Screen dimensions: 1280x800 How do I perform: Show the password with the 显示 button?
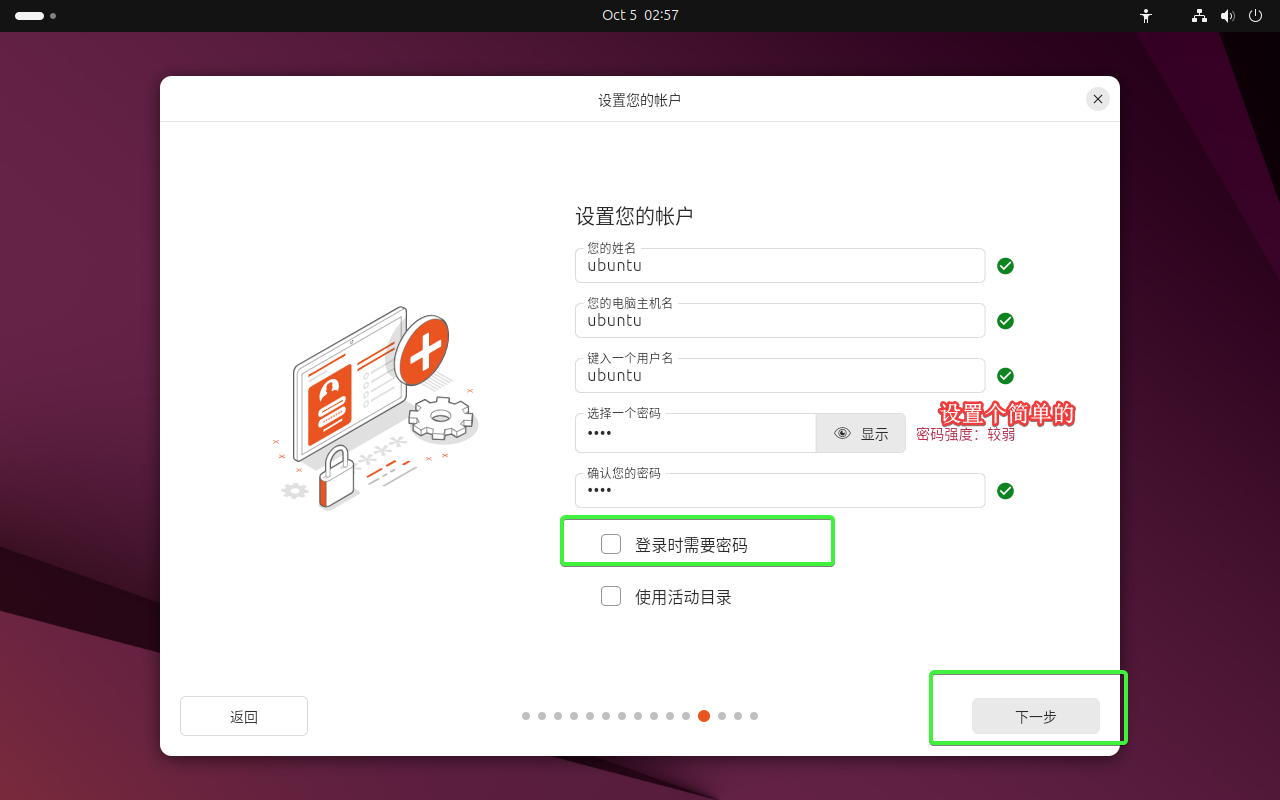pyautogui.click(x=861, y=433)
